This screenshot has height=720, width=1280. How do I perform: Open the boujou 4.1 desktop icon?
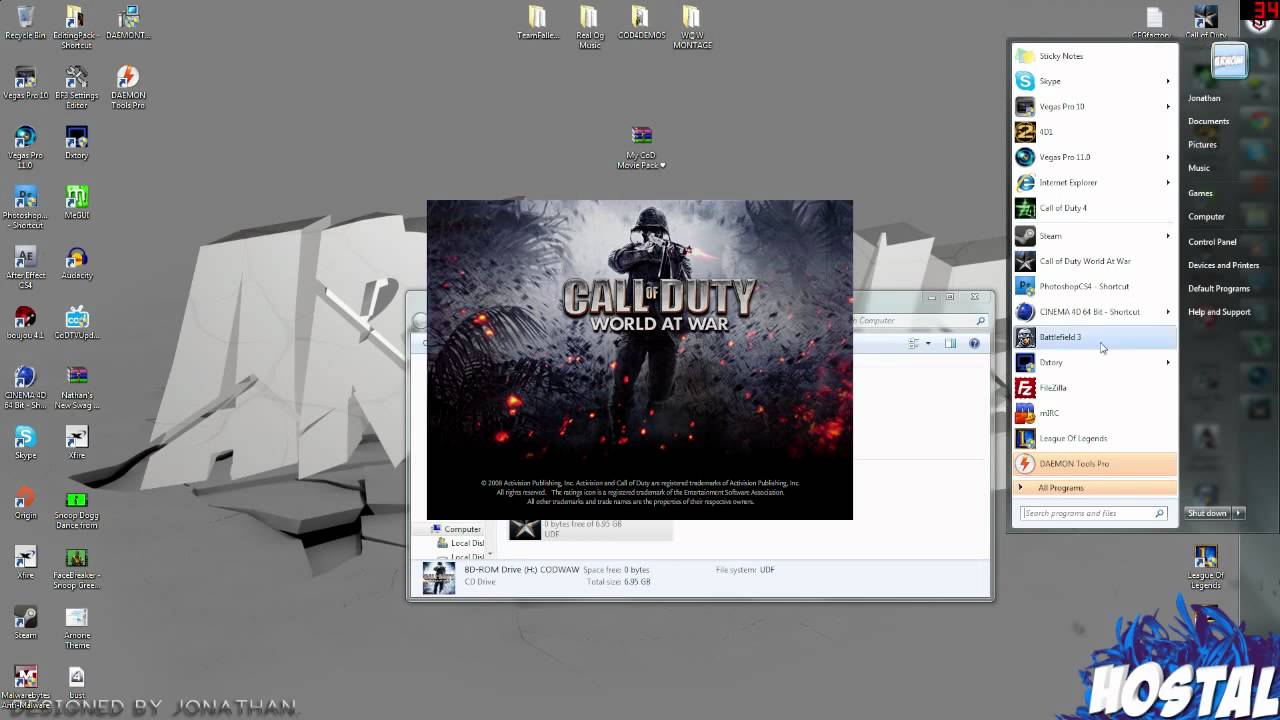[x=25, y=323]
